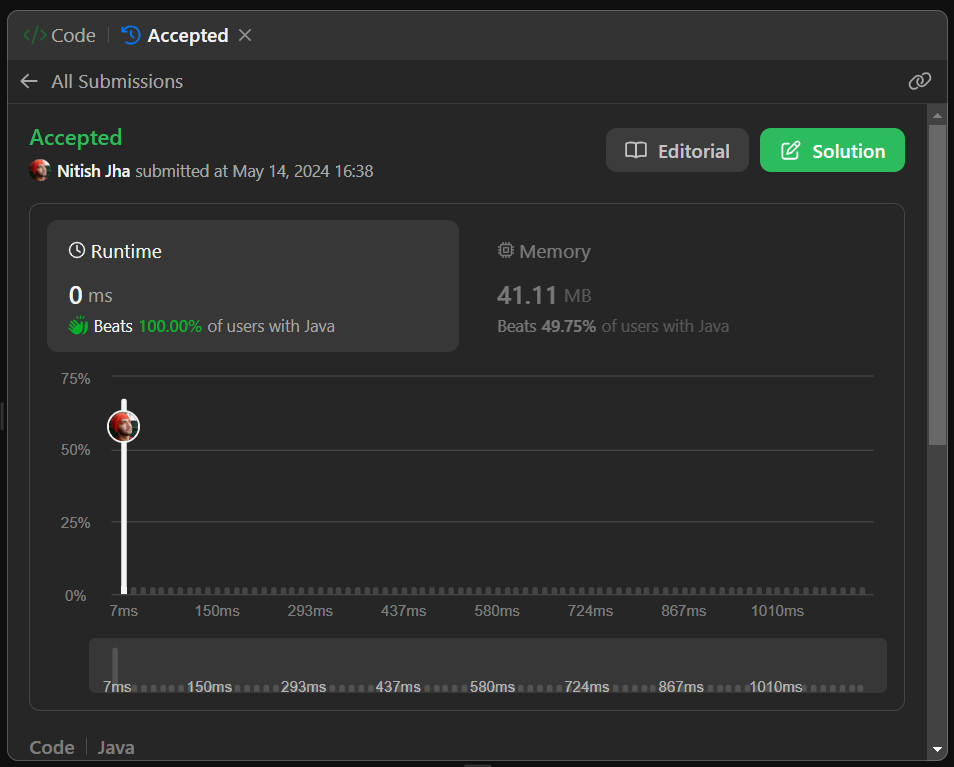954x767 pixels.
Task: Click the clock icon next to Runtime
Action: point(77,251)
